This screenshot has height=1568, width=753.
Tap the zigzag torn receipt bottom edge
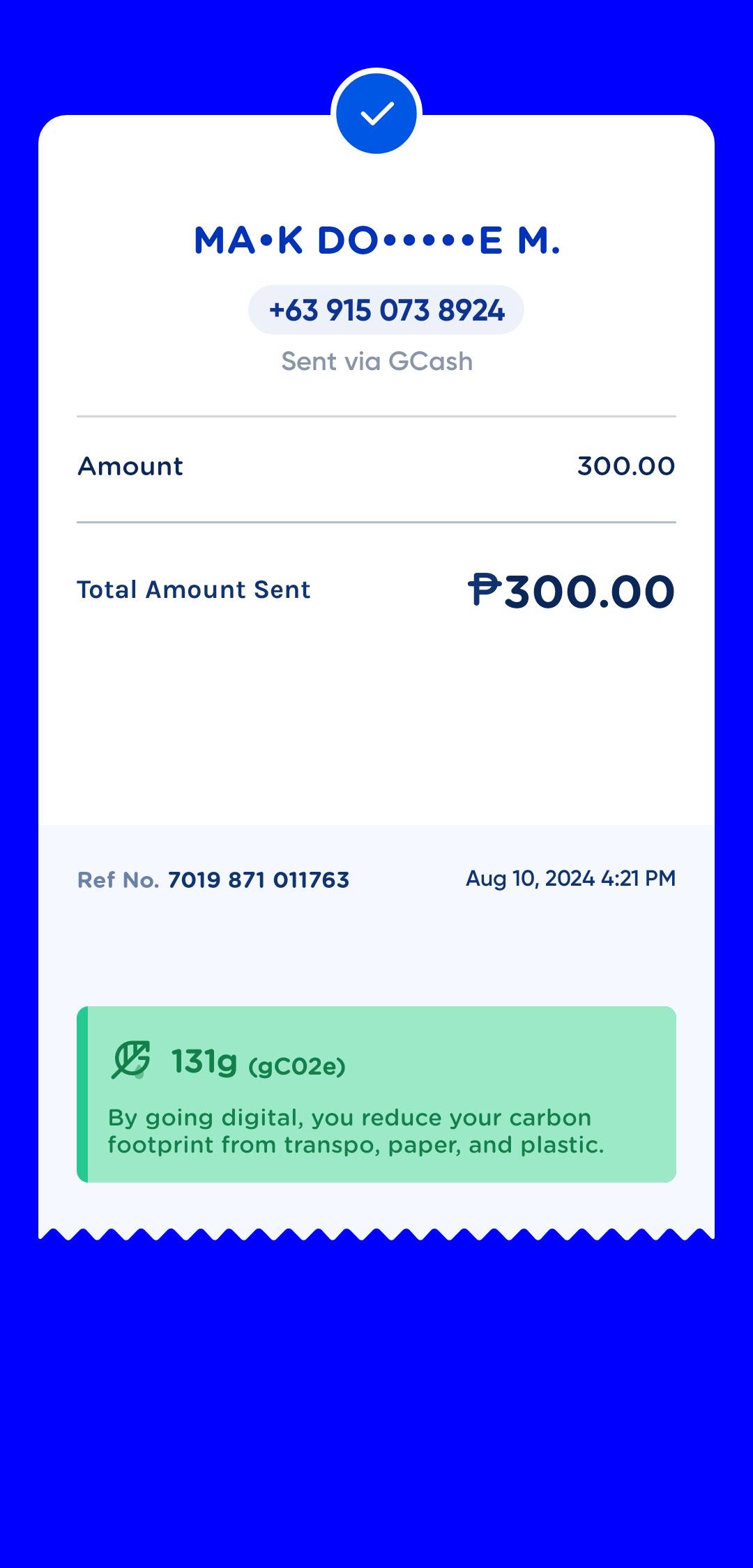point(376,1233)
